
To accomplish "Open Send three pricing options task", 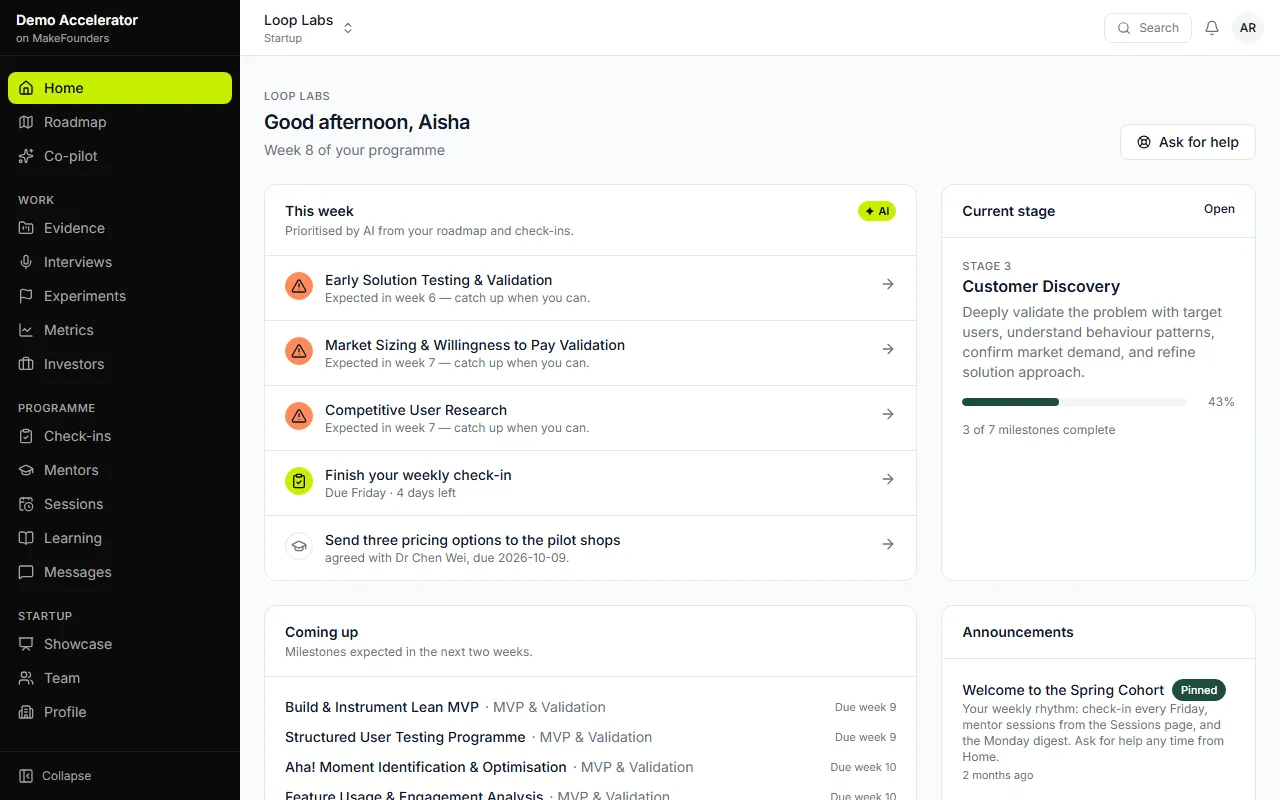I will coord(590,548).
